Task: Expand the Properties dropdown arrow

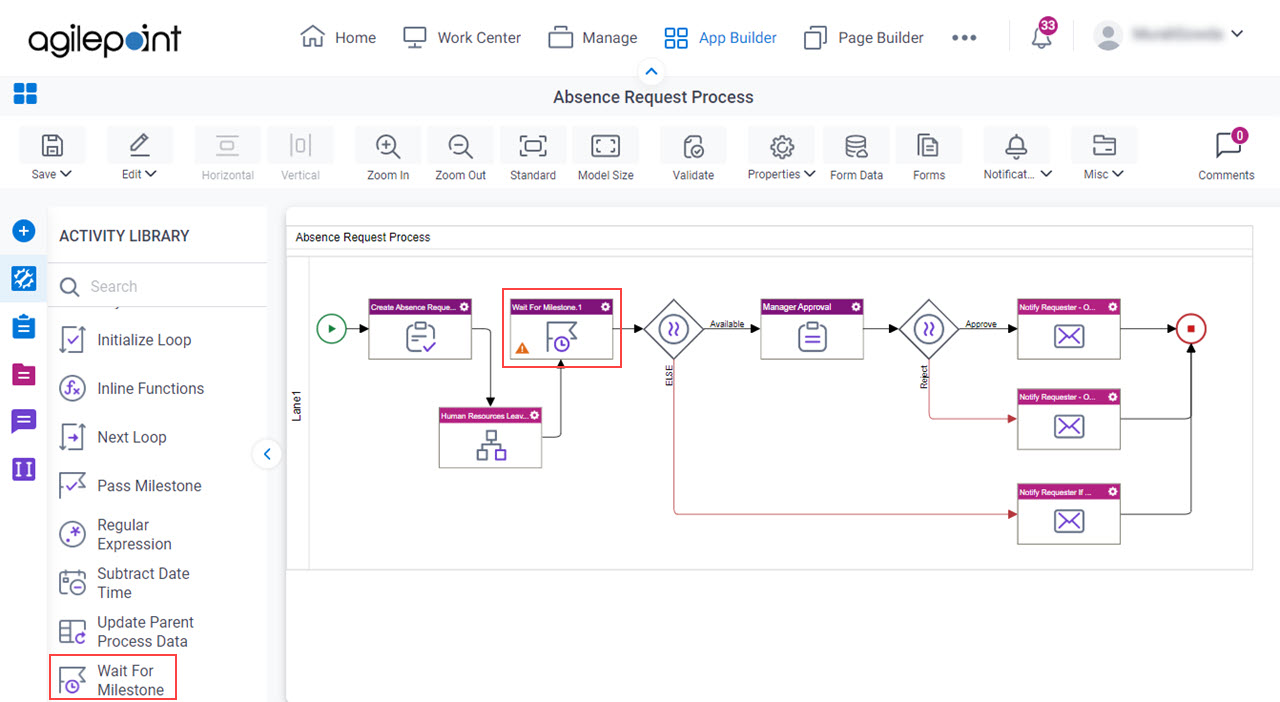Action: pyautogui.click(x=809, y=174)
